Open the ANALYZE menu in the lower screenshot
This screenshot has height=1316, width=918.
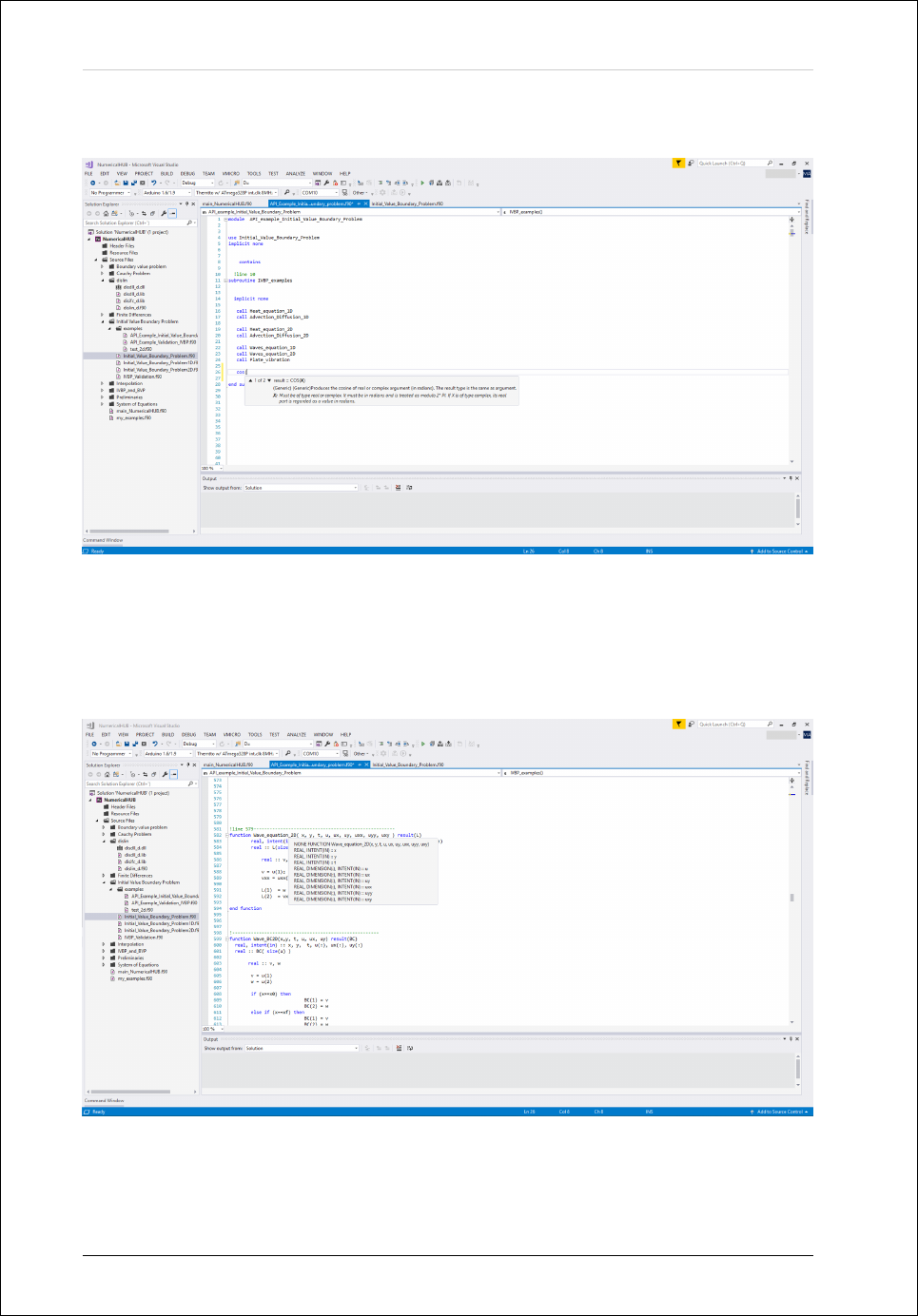coord(297,734)
